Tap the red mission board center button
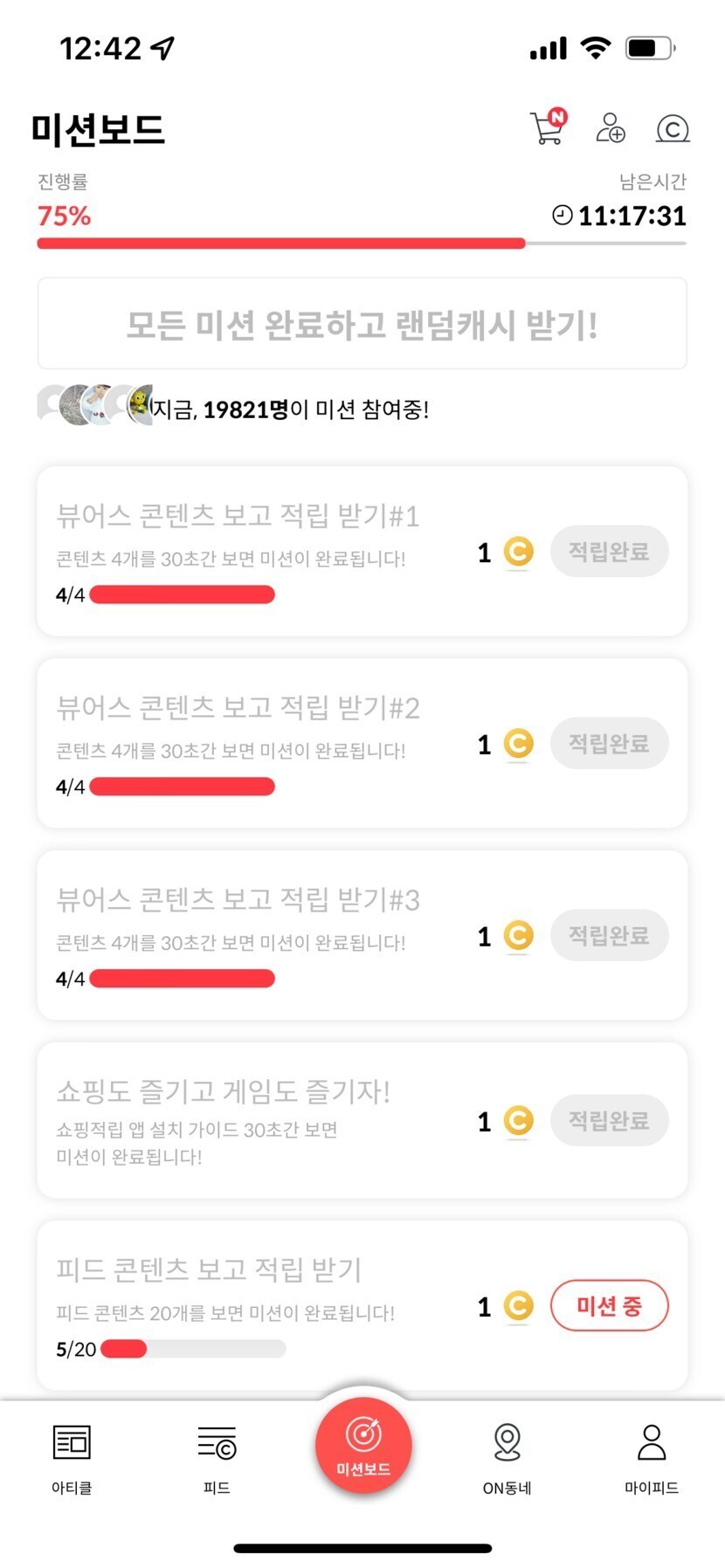 point(363,1444)
